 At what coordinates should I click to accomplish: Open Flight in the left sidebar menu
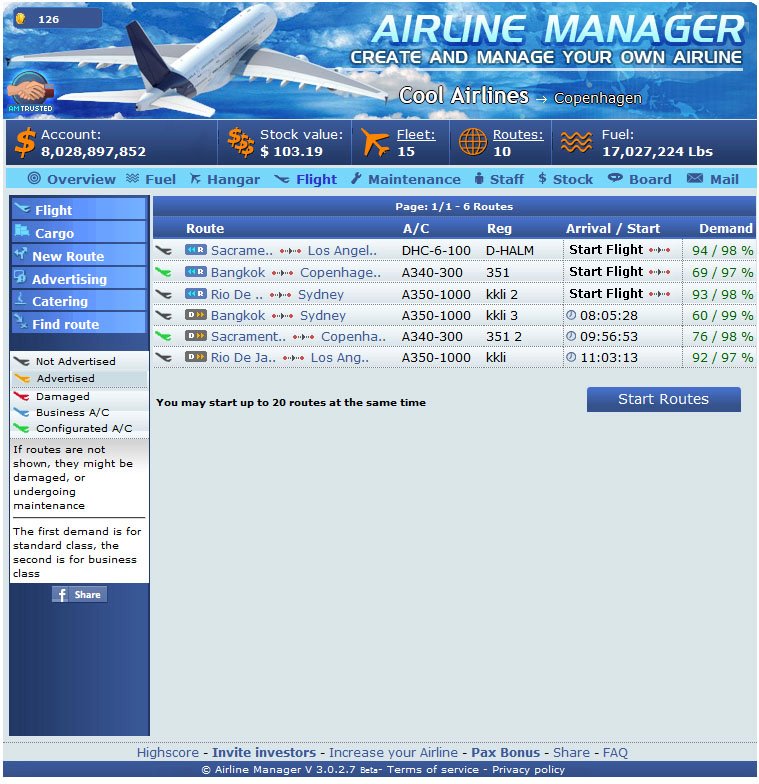coord(78,210)
